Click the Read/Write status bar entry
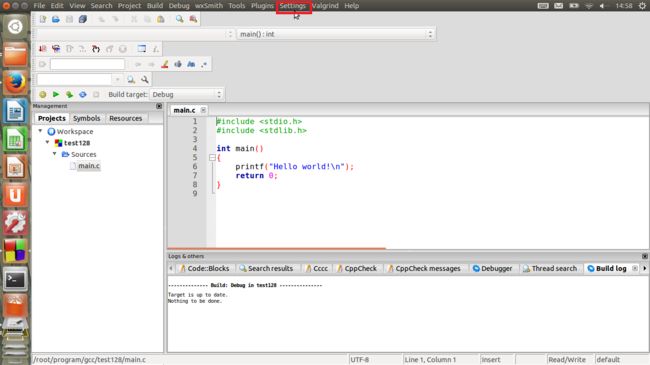The width and height of the screenshot is (650, 365). (567, 360)
